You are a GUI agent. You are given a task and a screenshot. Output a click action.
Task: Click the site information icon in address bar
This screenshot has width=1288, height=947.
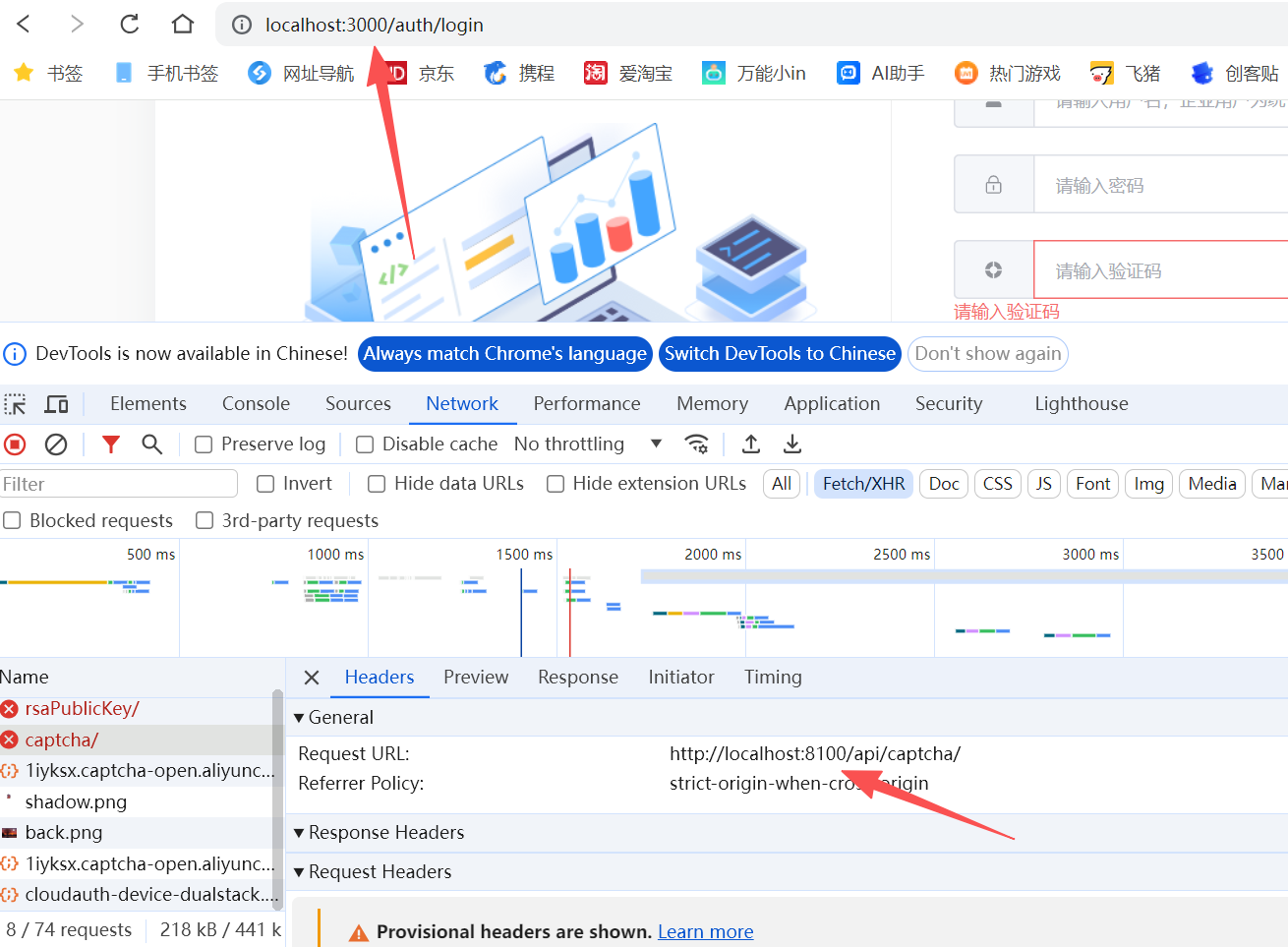(x=241, y=25)
